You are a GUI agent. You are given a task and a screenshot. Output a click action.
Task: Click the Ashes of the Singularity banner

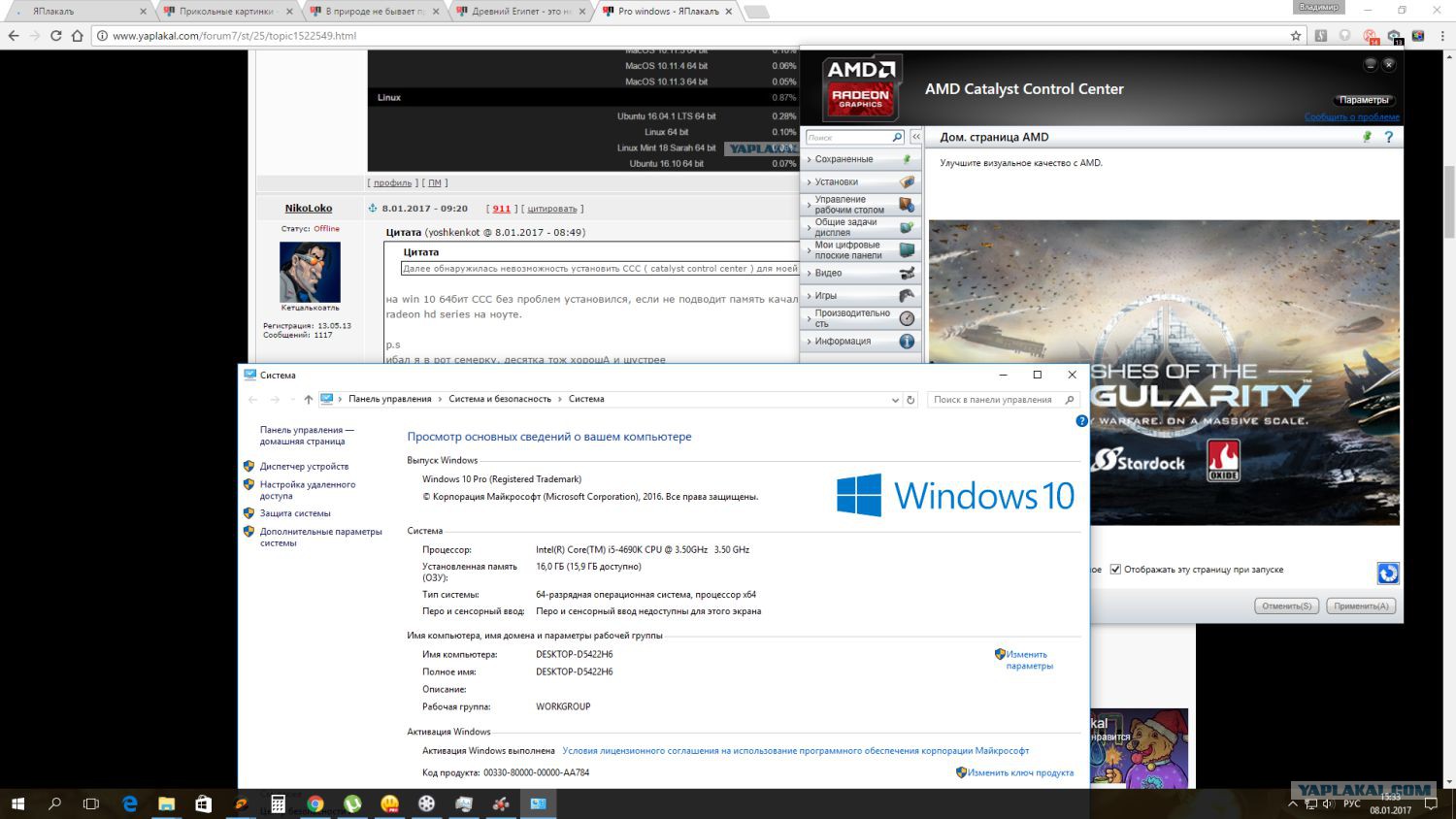1164,373
